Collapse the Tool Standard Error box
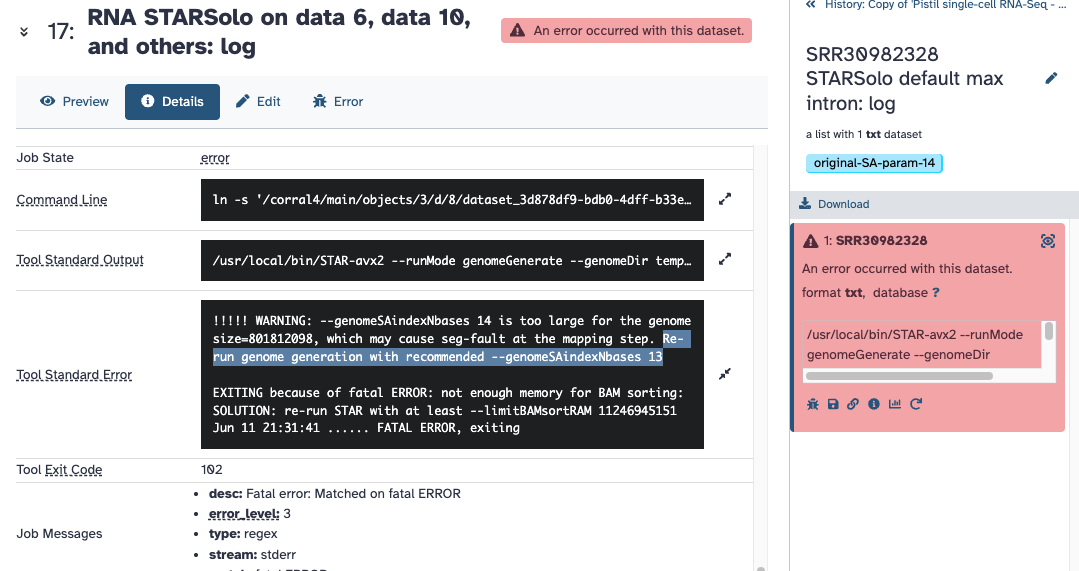Viewport: 1079px width, 571px height. click(725, 374)
